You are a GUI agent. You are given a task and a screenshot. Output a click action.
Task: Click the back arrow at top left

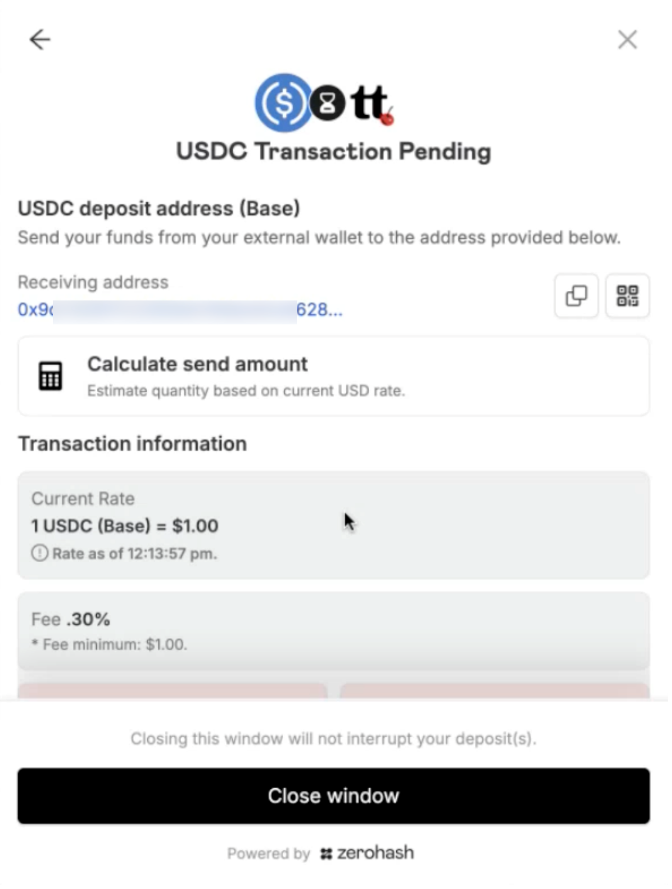[40, 40]
